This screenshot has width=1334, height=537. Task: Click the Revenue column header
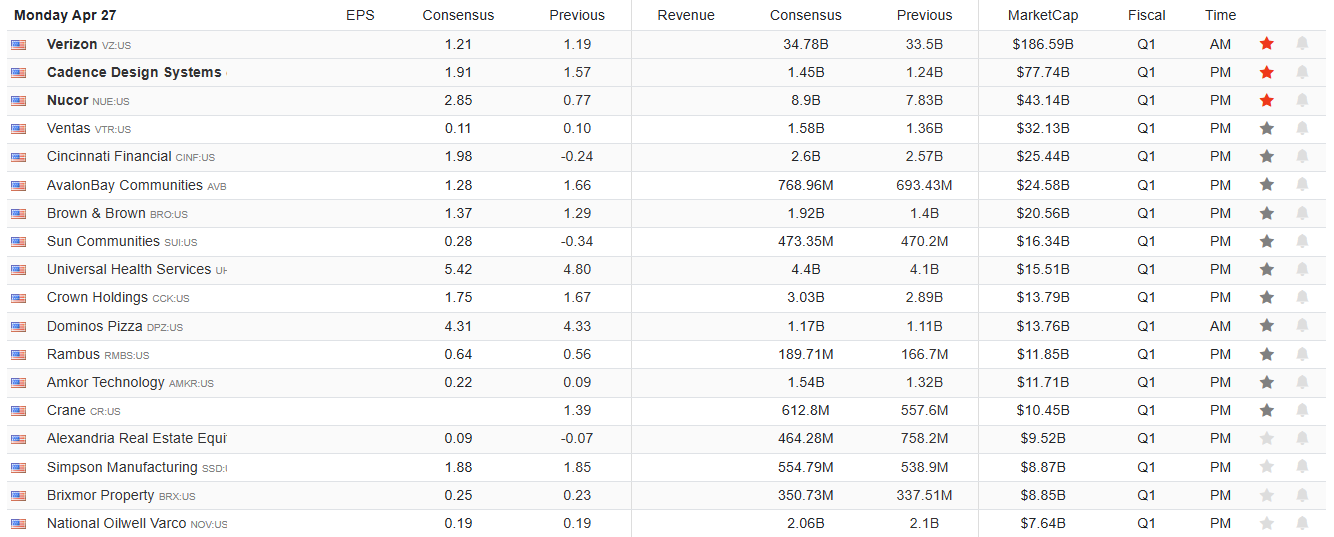click(x=686, y=15)
